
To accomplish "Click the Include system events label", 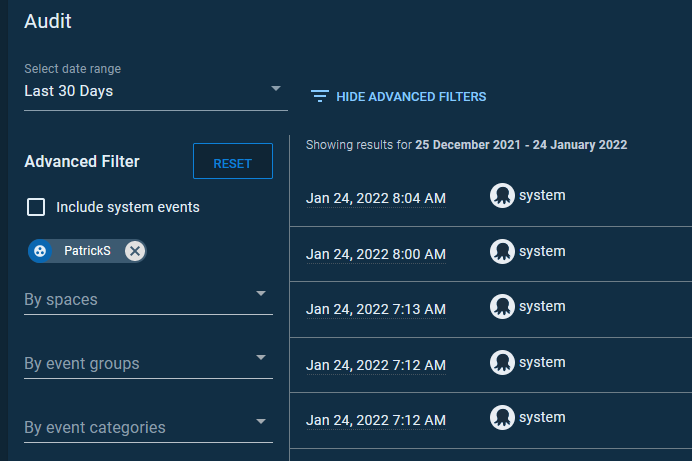I will (x=128, y=207).
